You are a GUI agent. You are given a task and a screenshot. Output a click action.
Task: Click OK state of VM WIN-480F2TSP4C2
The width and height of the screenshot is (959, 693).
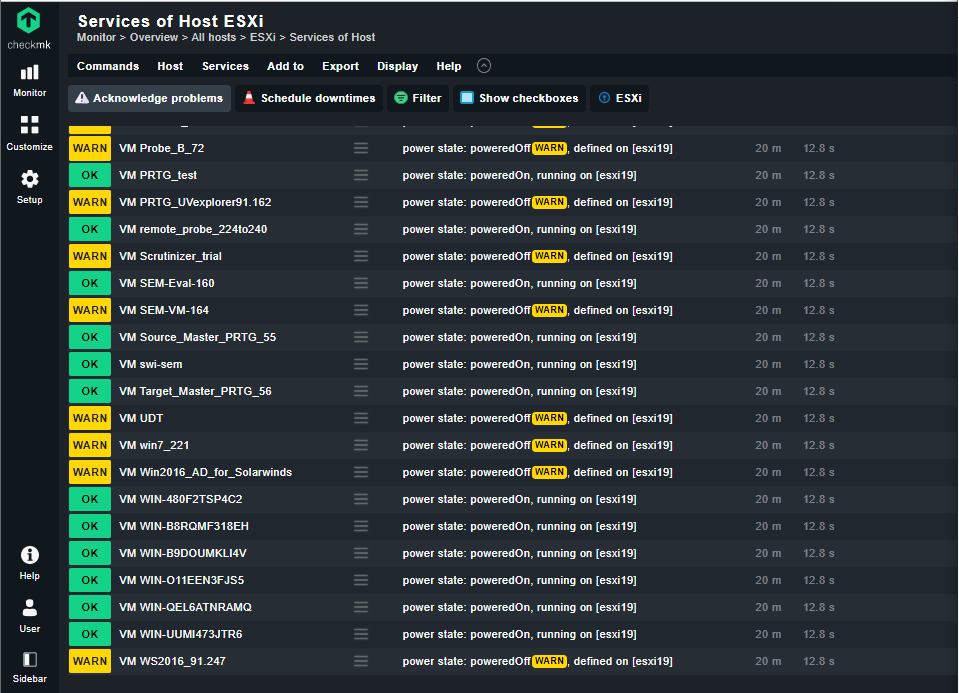90,499
